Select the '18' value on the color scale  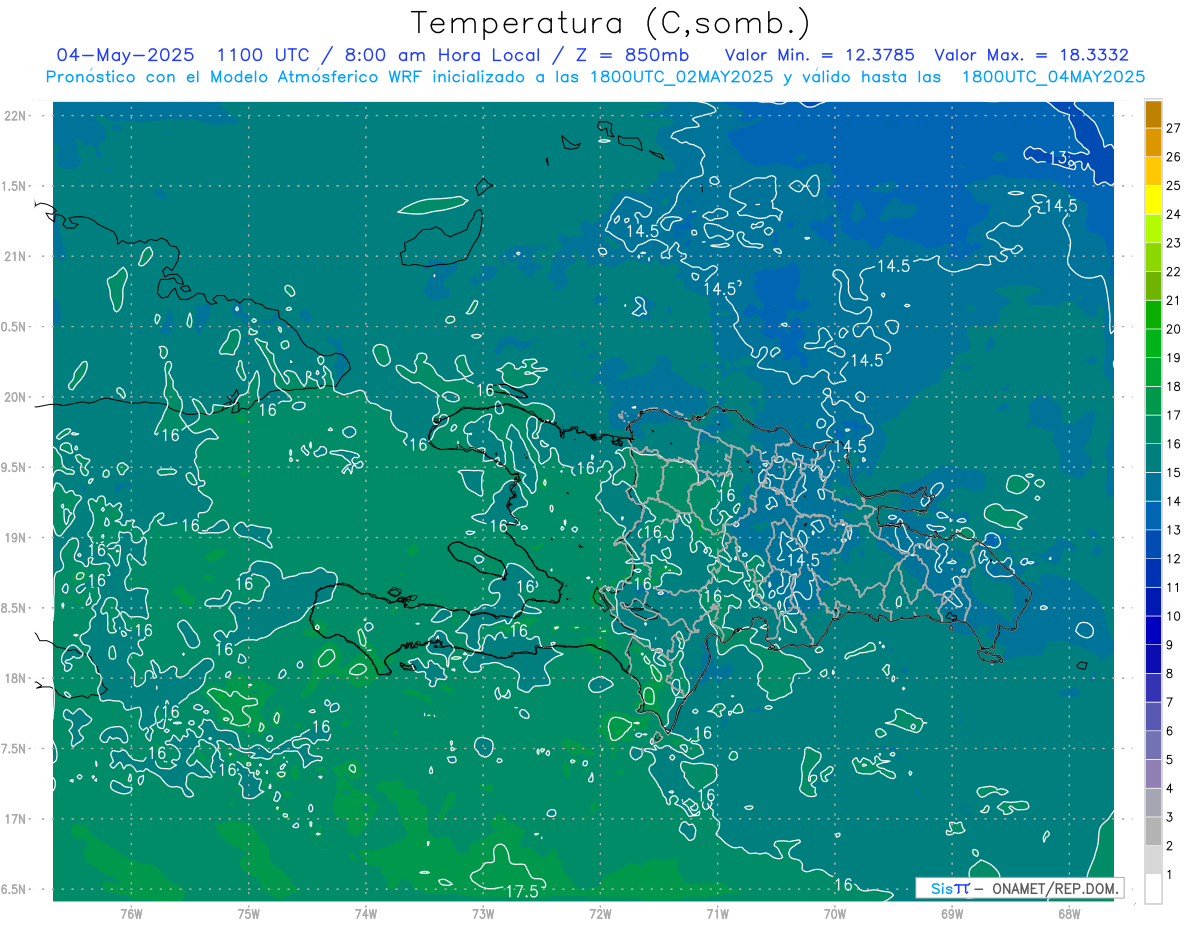point(1174,386)
